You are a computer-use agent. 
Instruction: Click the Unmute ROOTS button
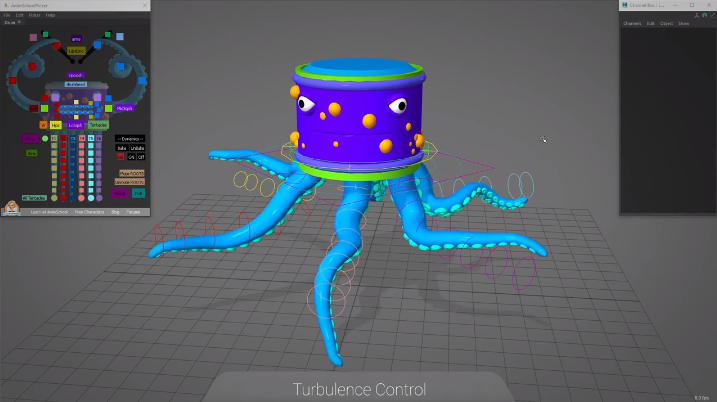pyautogui.click(x=129, y=182)
